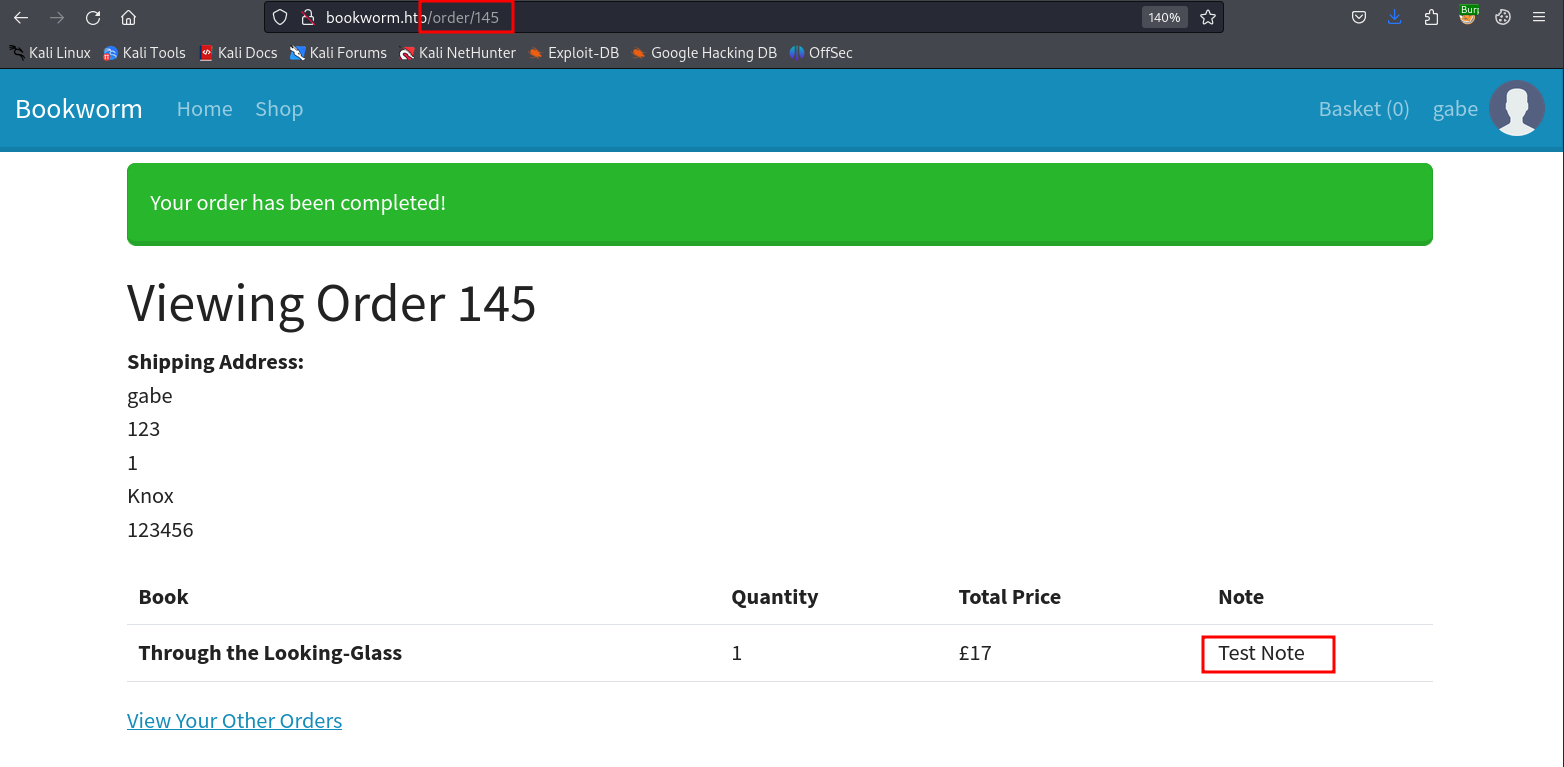The image size is (1564, 767).
Task: Go to the Shop page
Action: pos(279,109)
